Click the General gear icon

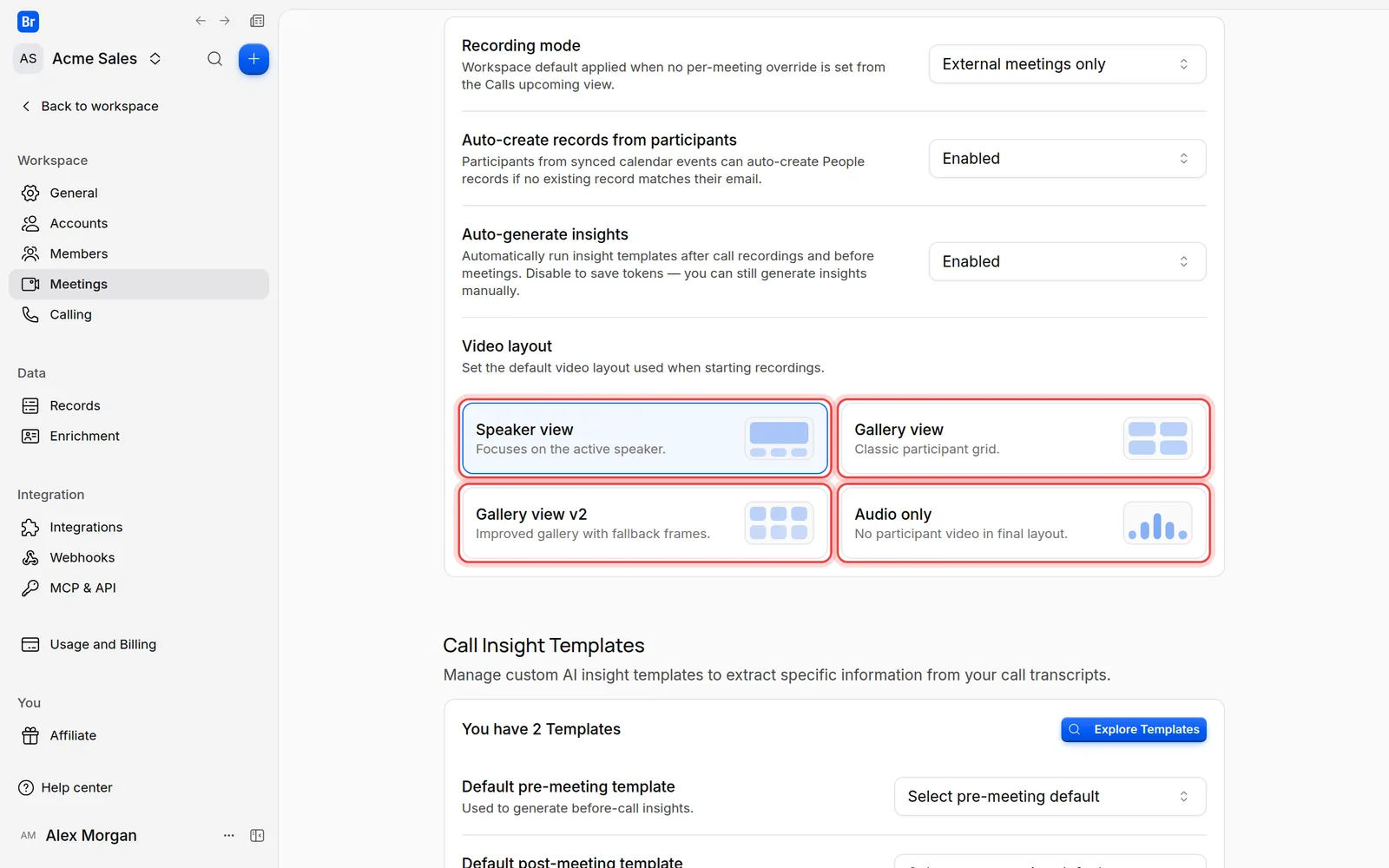[30, 193]
